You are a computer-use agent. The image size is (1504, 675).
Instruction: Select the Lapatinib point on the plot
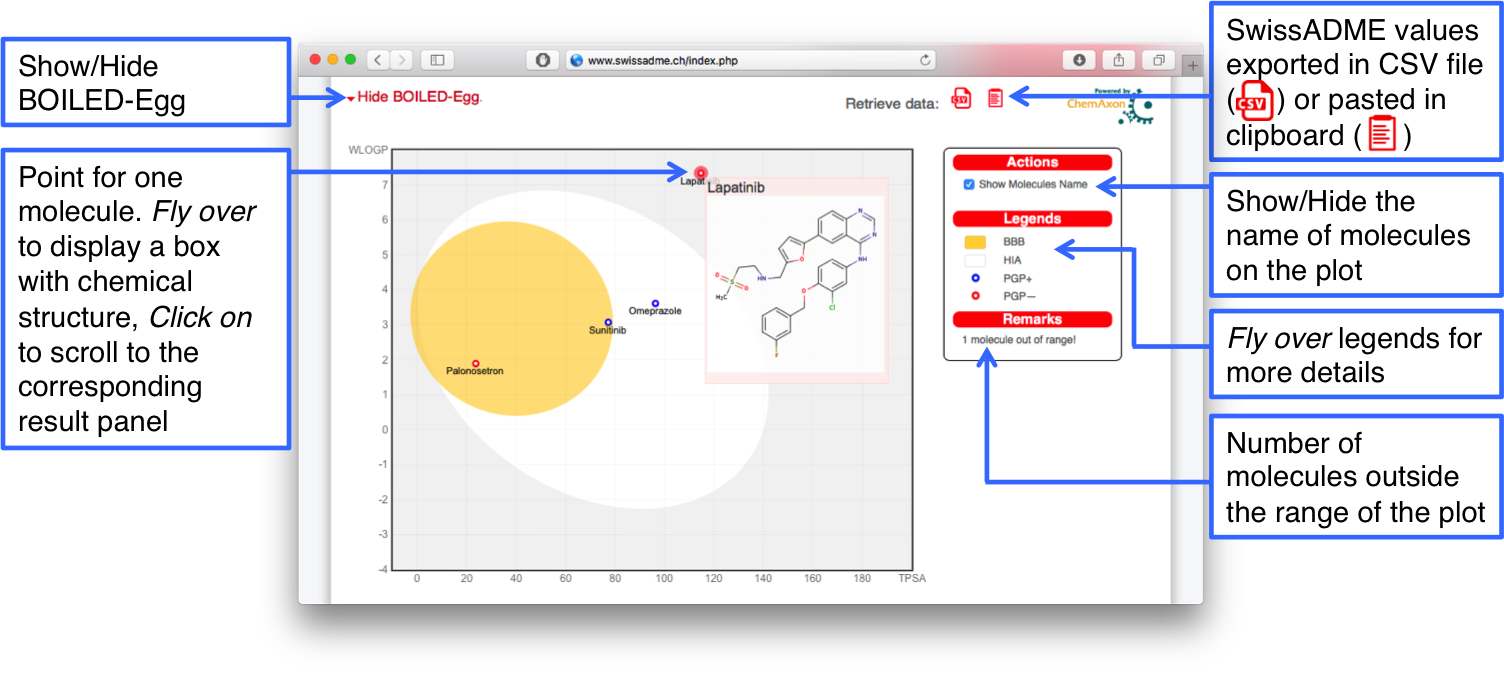[x=700, y=173]
